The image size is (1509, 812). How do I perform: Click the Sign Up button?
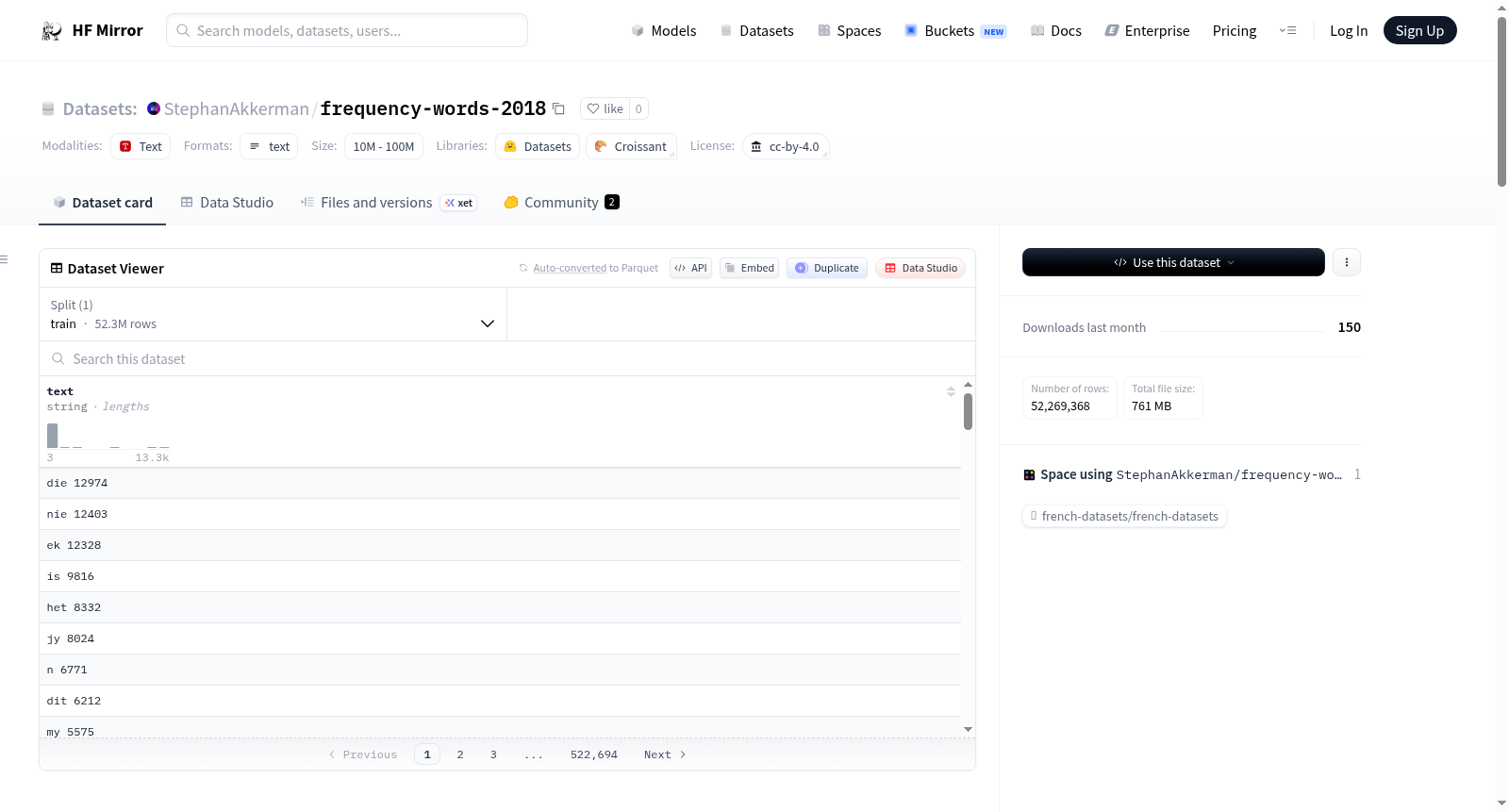tap(1419, 30)
